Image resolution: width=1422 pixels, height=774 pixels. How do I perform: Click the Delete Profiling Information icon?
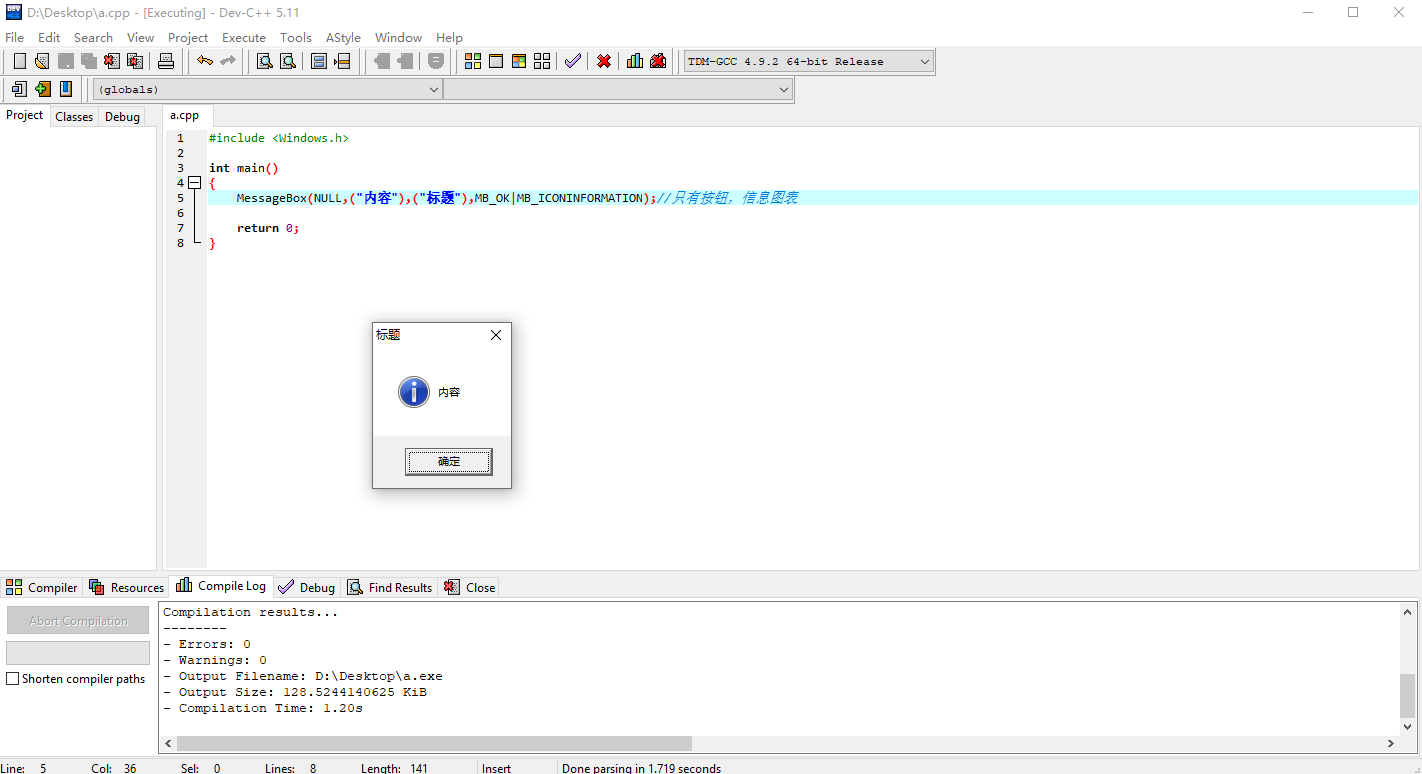(658, 61)
